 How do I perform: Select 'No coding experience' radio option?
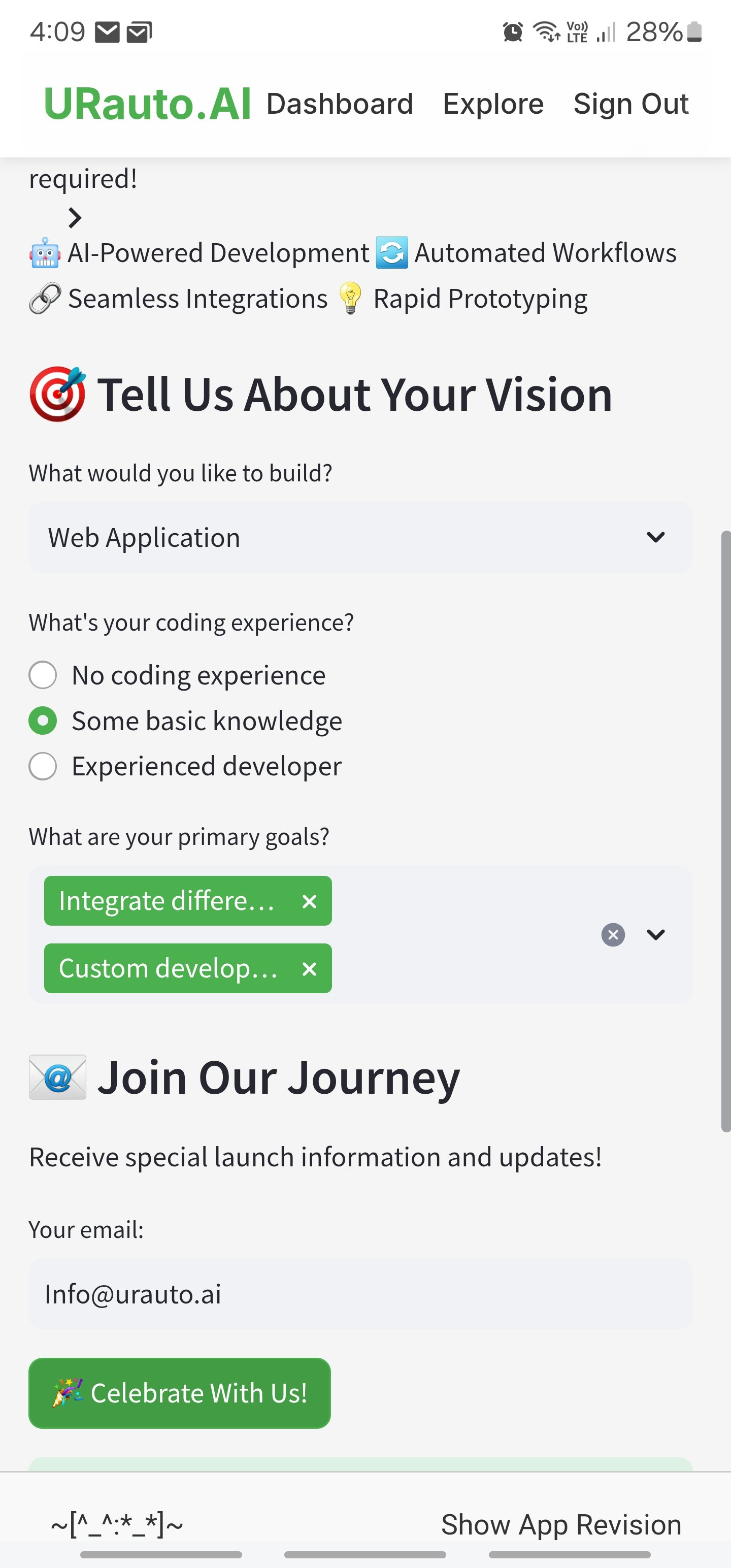click(43, 675)
